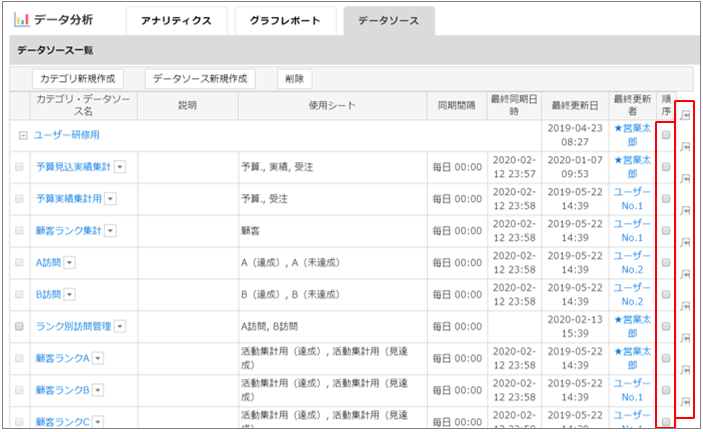
Task: Tick the left selection checkbox for 予算見込実績集計
Action: pyautogui.click(x=19, y=167)
